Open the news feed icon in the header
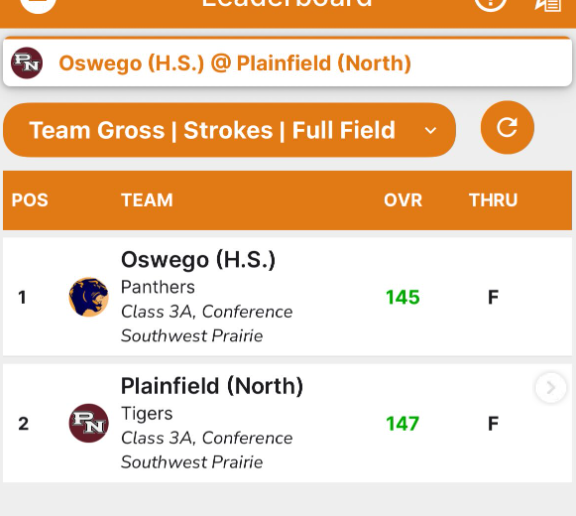 click(x=548, y=4)
